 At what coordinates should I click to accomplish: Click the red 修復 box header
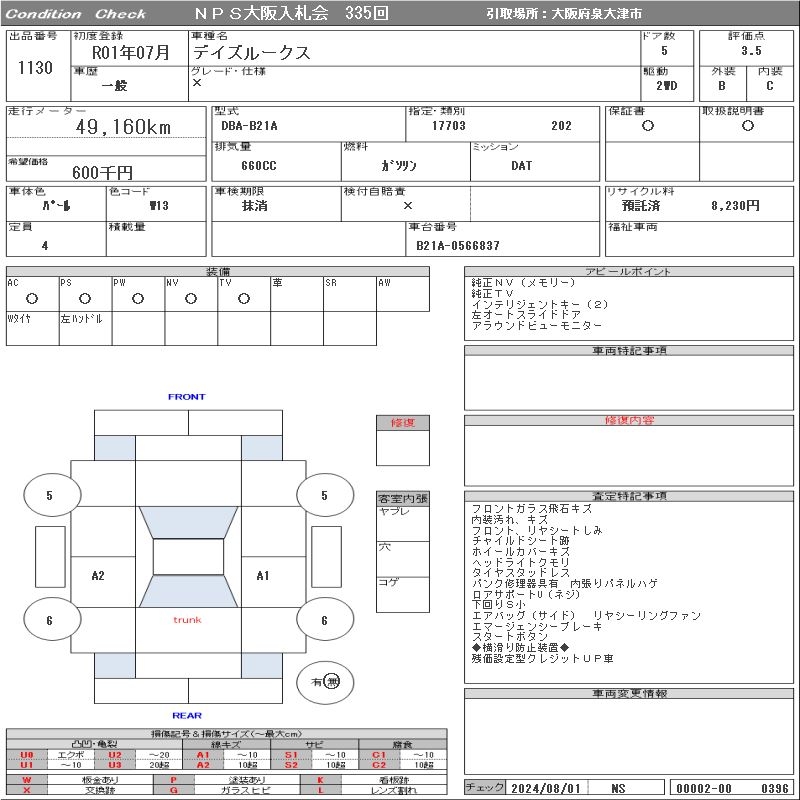403,423
